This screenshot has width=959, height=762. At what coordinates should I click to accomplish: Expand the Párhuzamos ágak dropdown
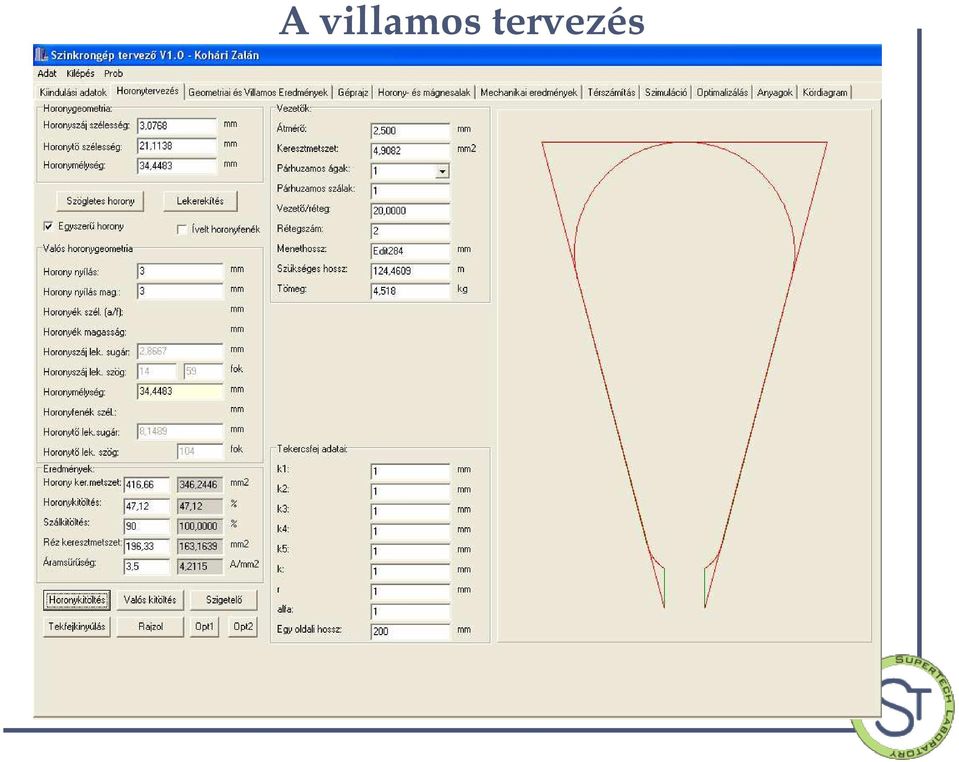[x=442, y=171]
